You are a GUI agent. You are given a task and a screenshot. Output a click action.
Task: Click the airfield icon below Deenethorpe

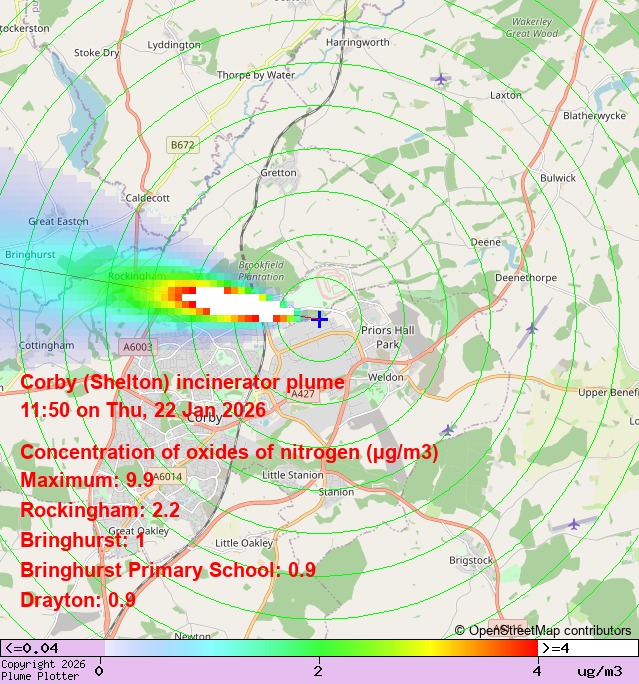[x=532, y=327]
